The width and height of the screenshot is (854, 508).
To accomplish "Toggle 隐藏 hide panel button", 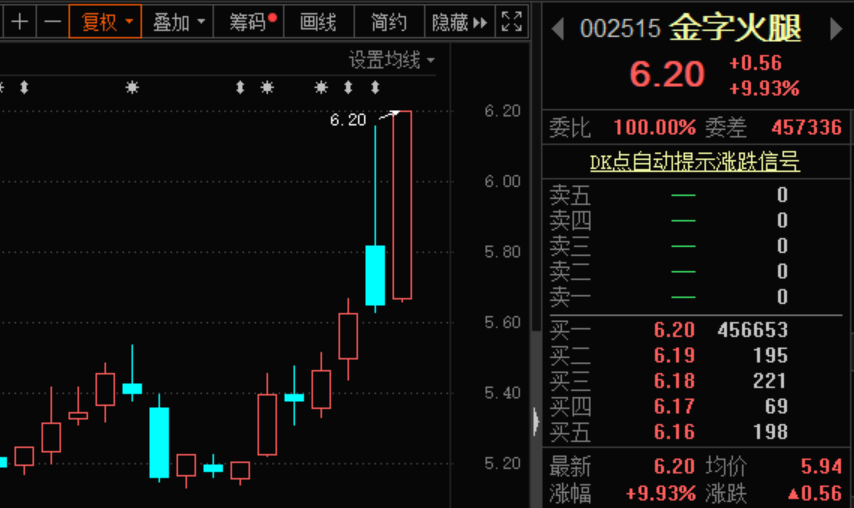I will click(459, 22).
